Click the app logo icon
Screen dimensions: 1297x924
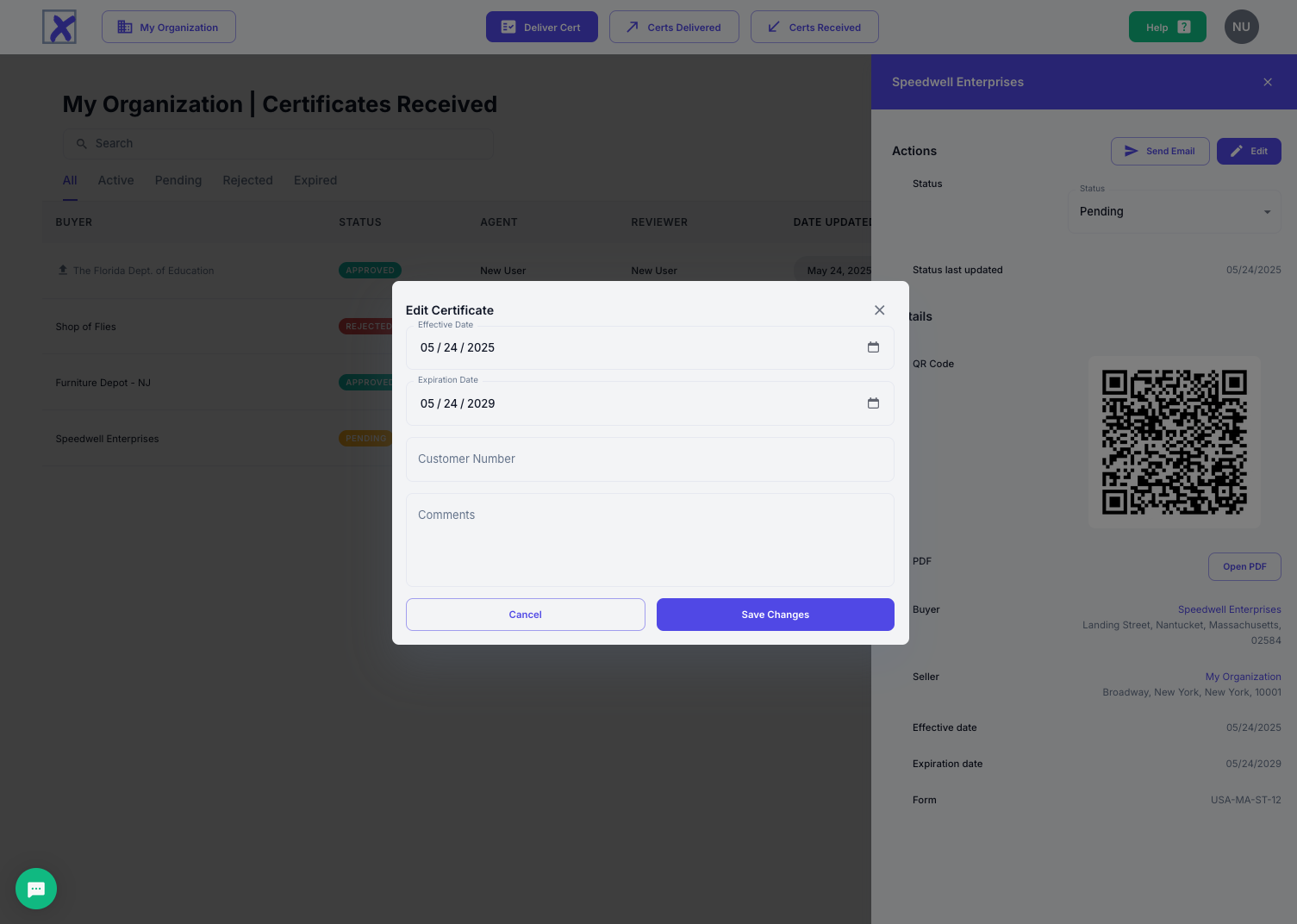(59, 27)
